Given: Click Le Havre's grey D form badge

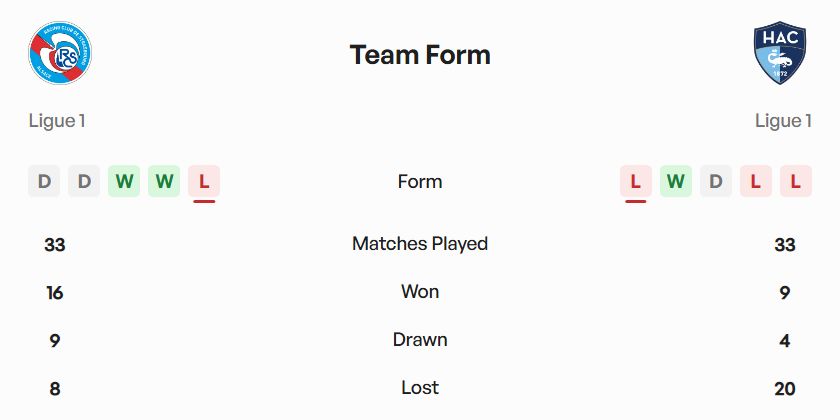Looking at the screenshot, I should click(x=716, y=182).
